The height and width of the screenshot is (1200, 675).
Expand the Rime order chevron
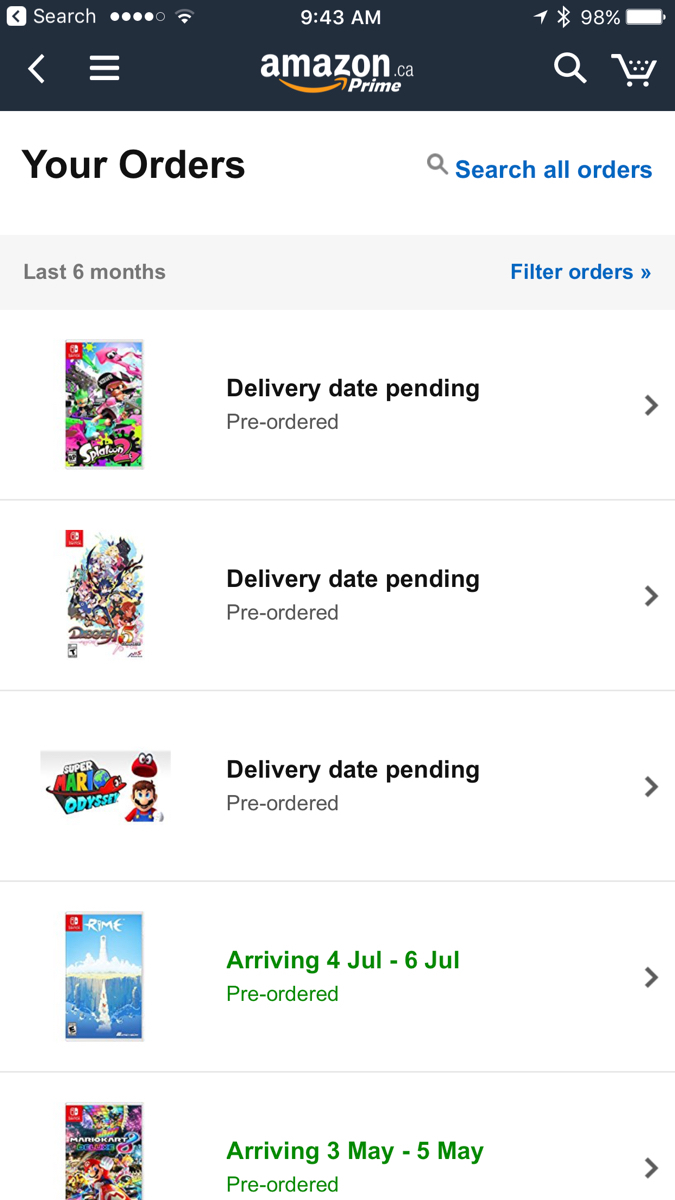[x=651, y=977]
